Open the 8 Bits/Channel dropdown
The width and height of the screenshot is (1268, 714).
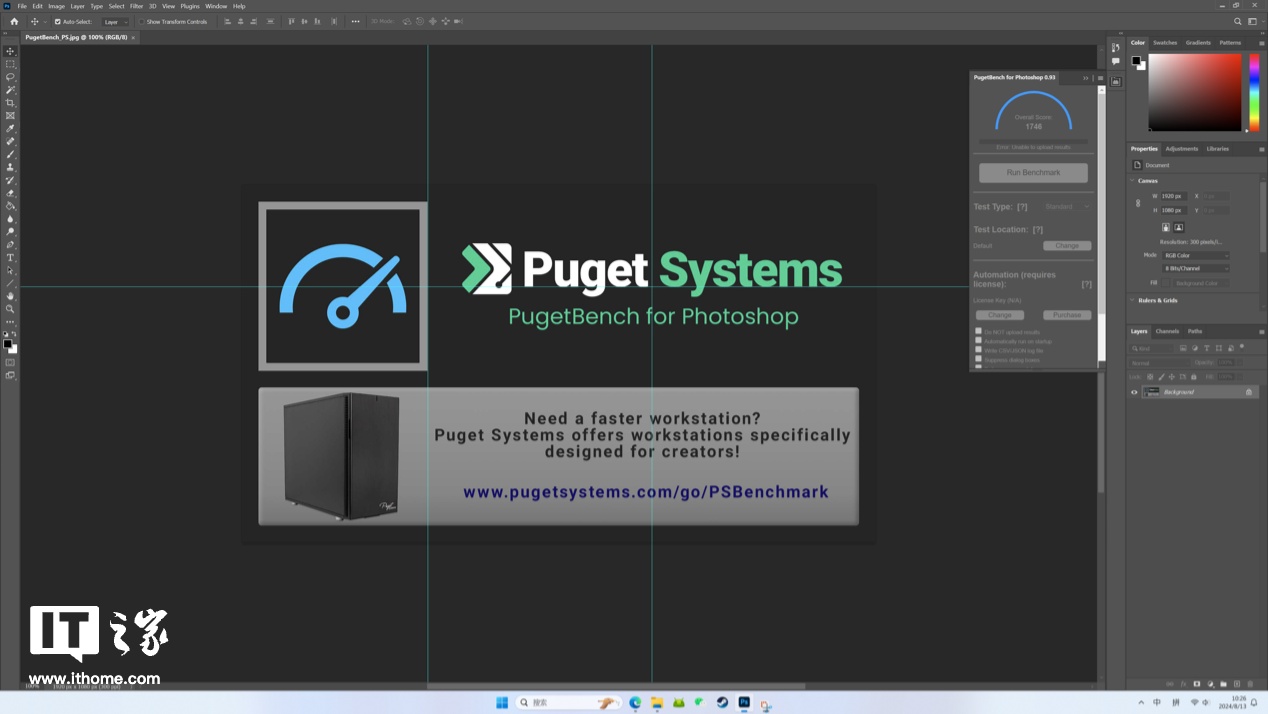pyautogui.click(x=1196, y=269)
